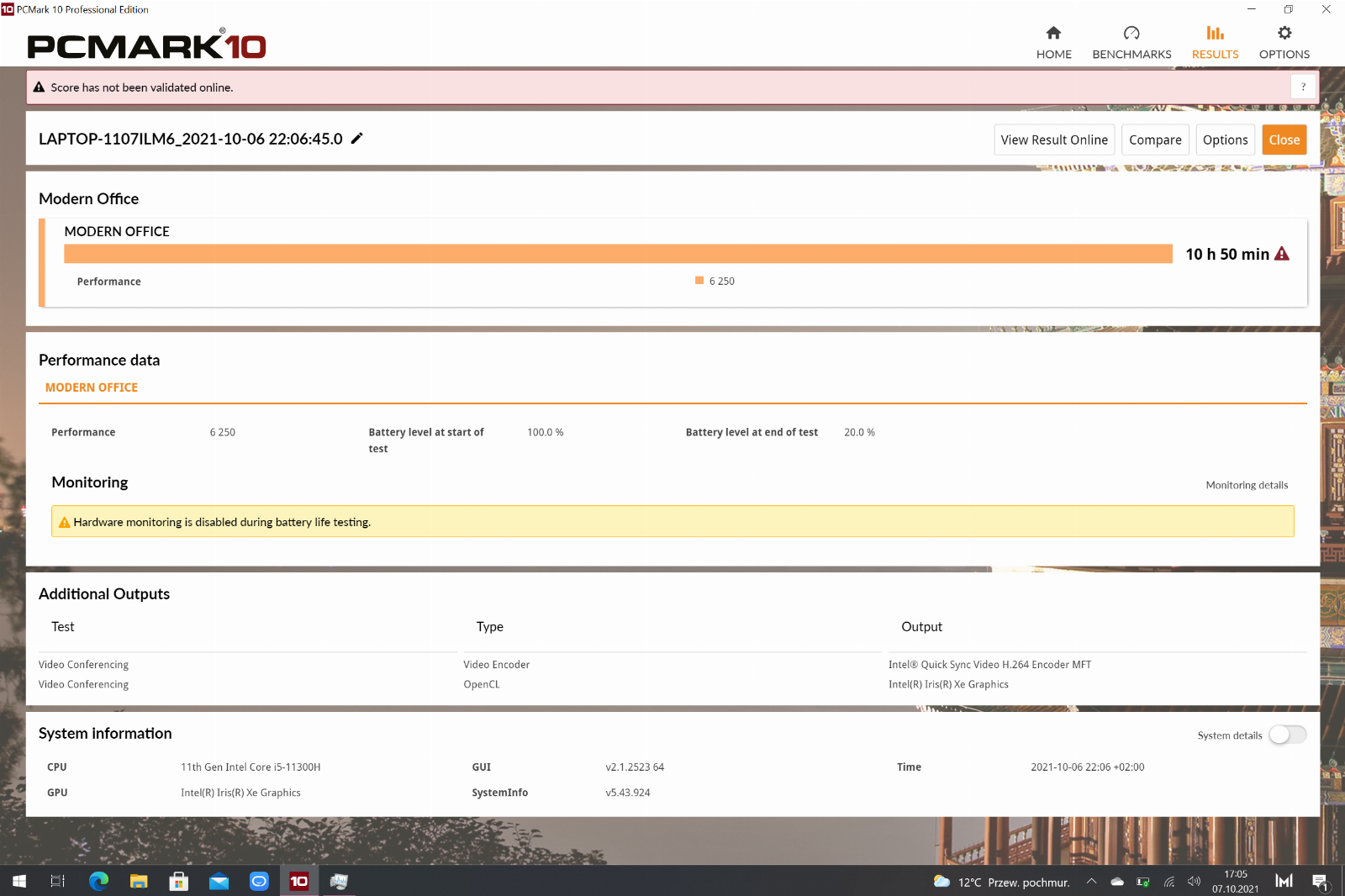Open the Wi-Fi network tray icon
Image resolution: width=1345 pixels, height=896 pixels.
1169,882
